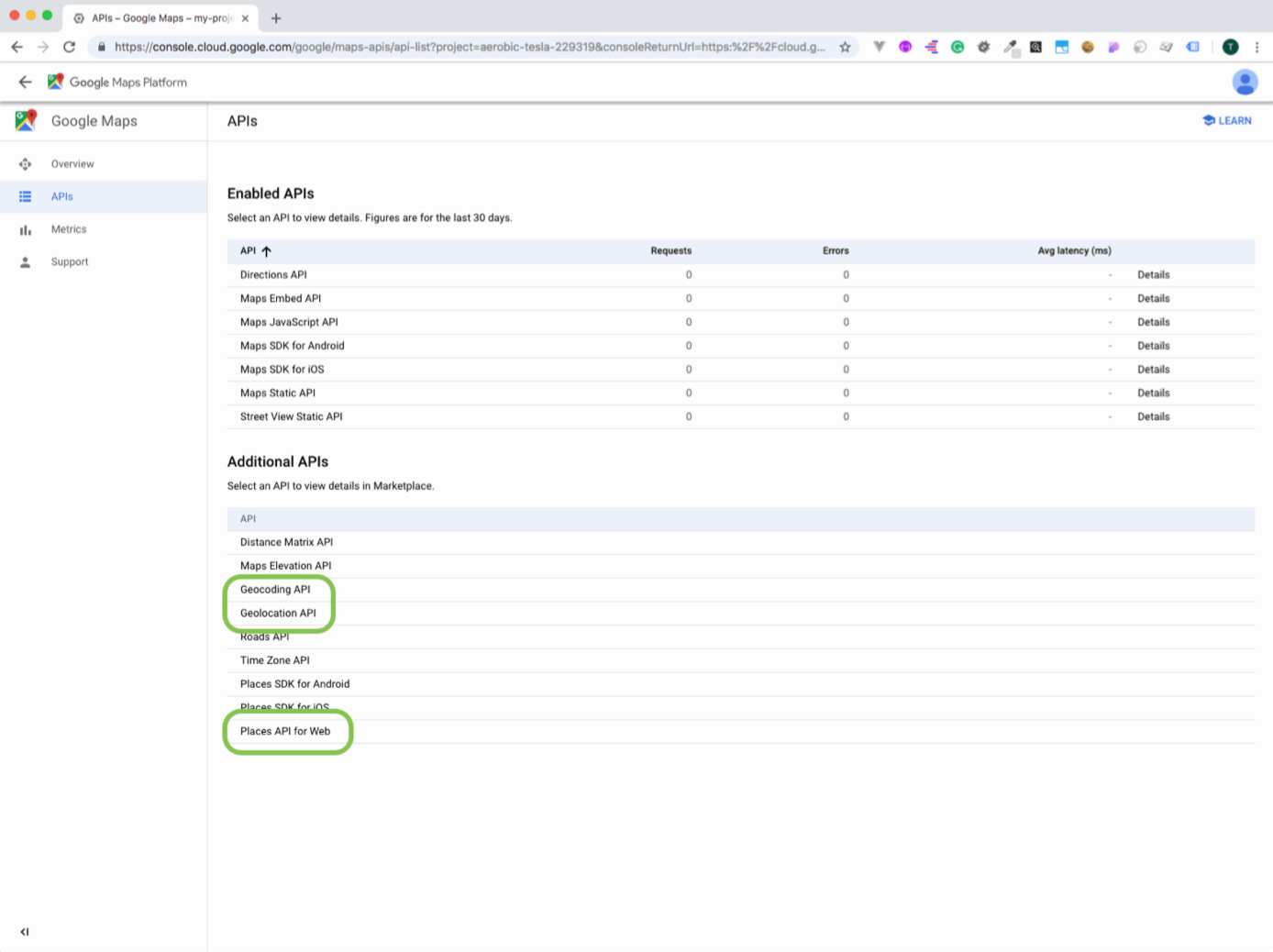Click the Google Maps Platform back arrow
This screenshot has height=952, width=1273.
tap(25, 82)
